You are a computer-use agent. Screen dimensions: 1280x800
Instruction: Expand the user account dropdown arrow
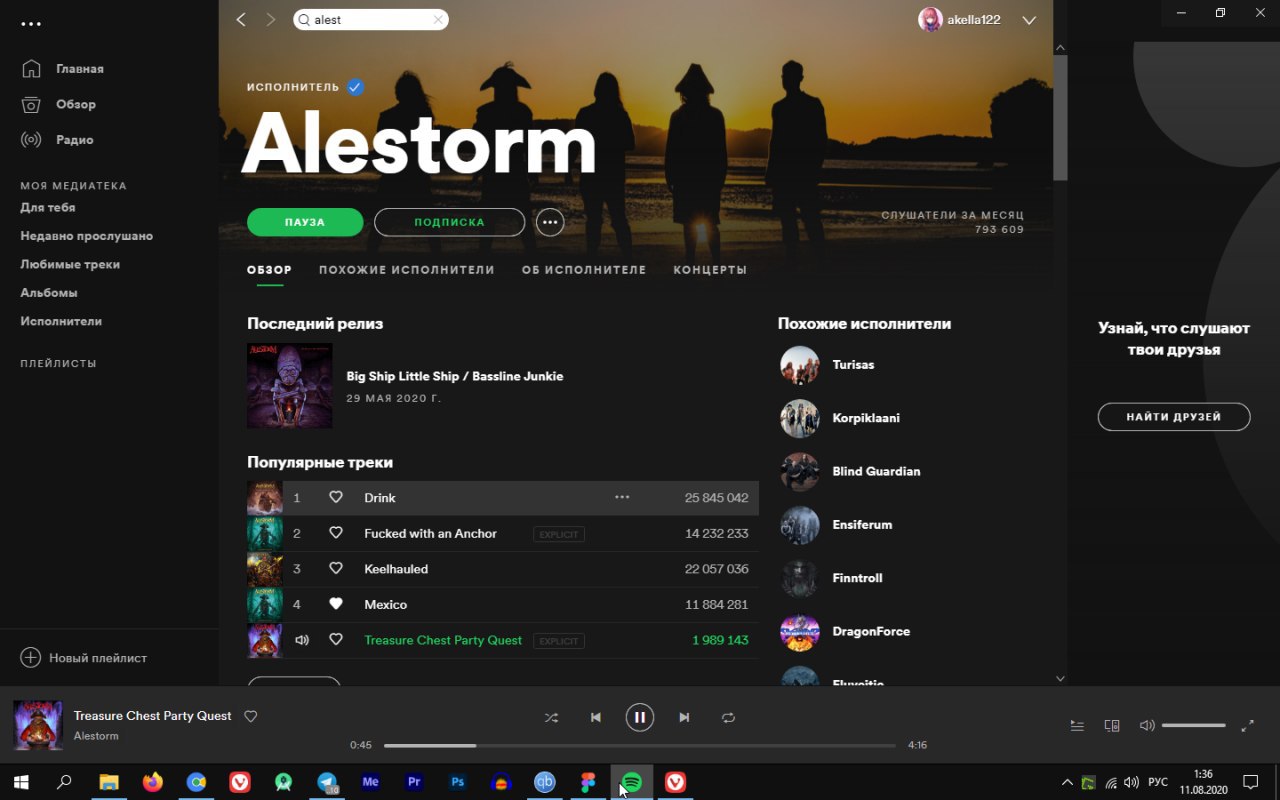(1029, 20)
